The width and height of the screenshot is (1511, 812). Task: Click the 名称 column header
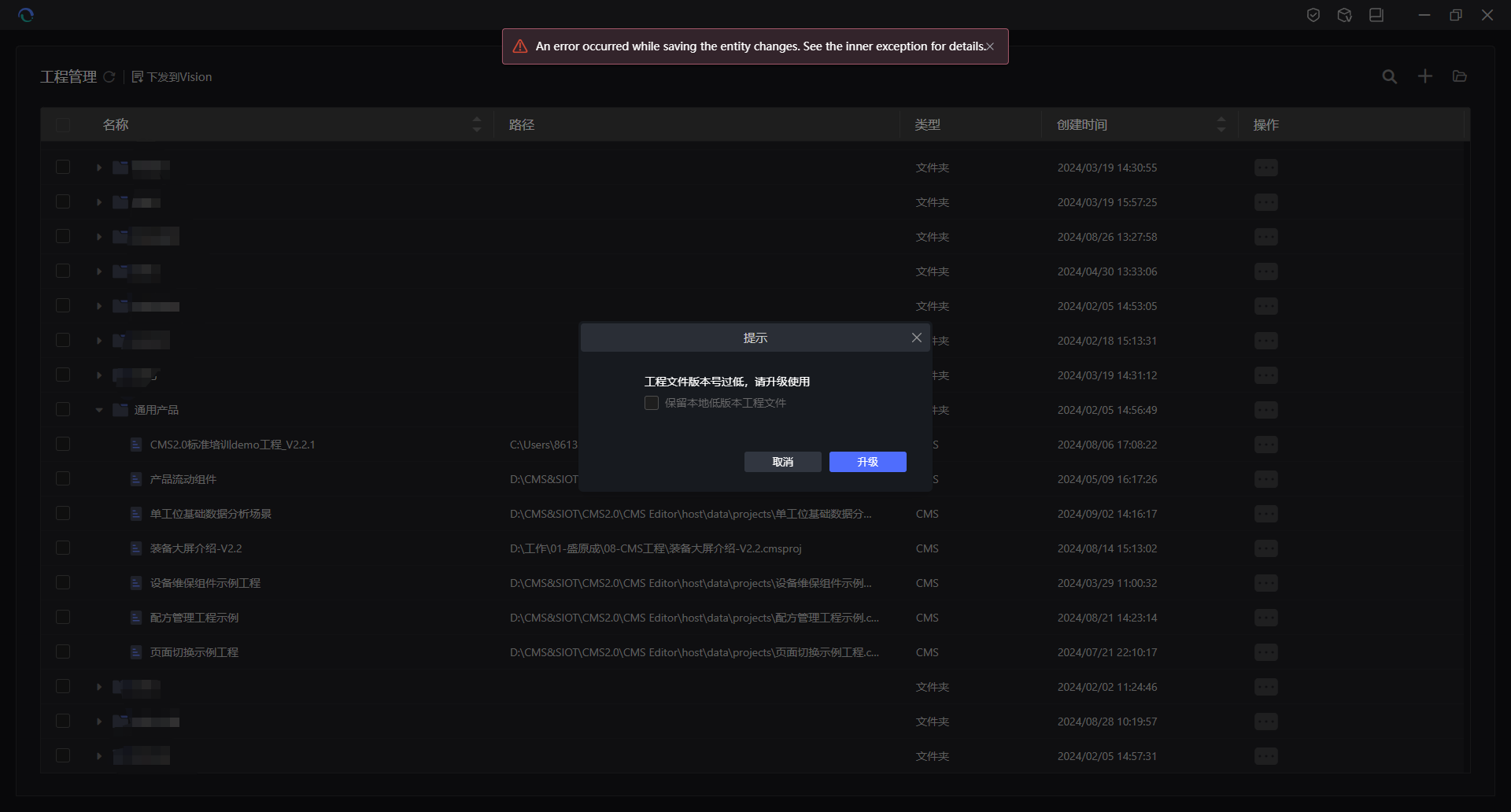click(x=116, y=125)
